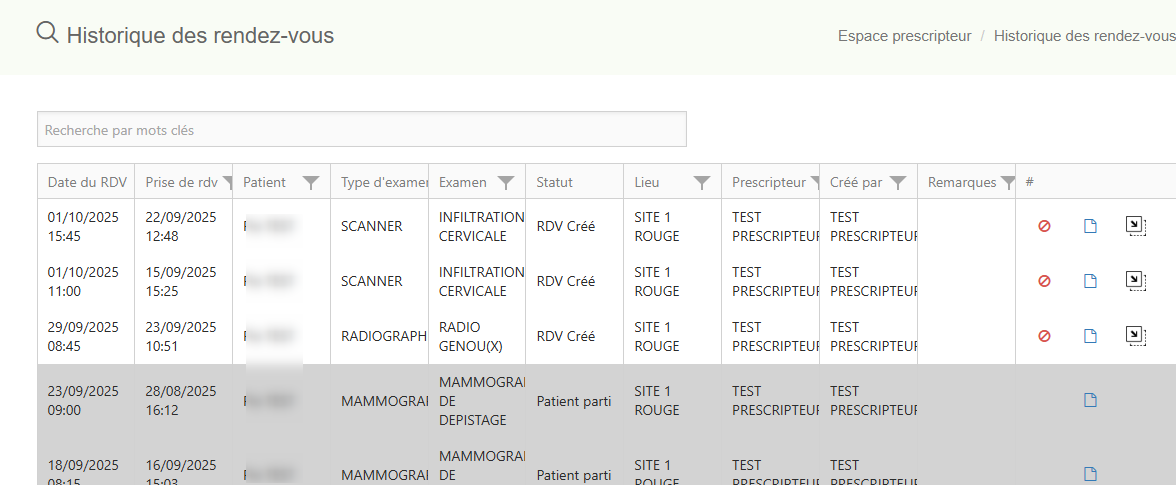Screen dimensions: 1176x485
Task: Open document for 23/09/2025 mammography appointment
Action: click(1091, 400)
